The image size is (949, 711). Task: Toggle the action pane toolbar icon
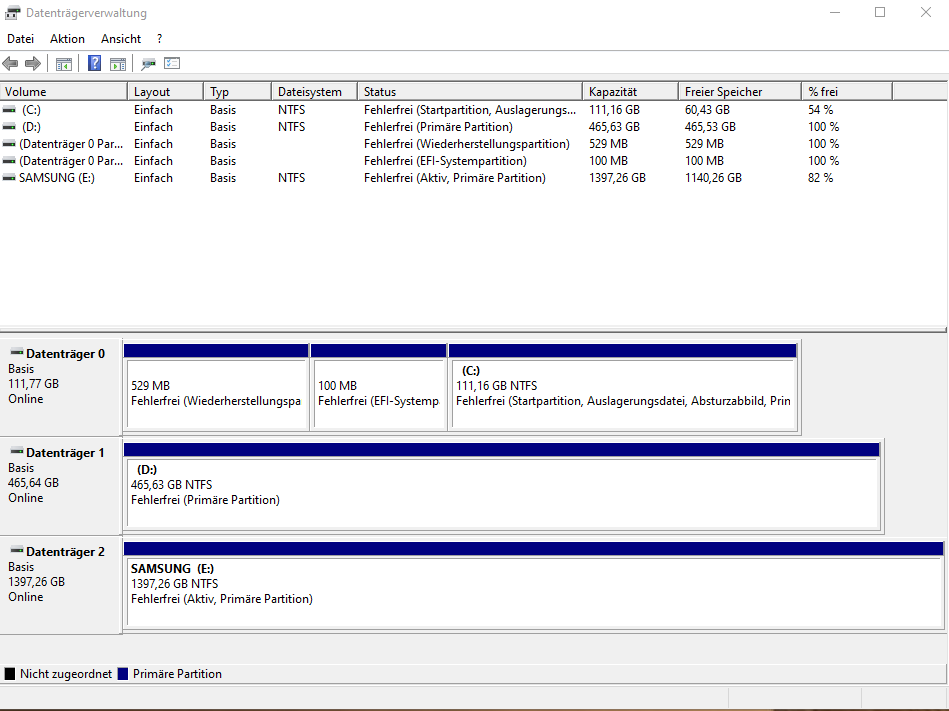click(118, 64)
